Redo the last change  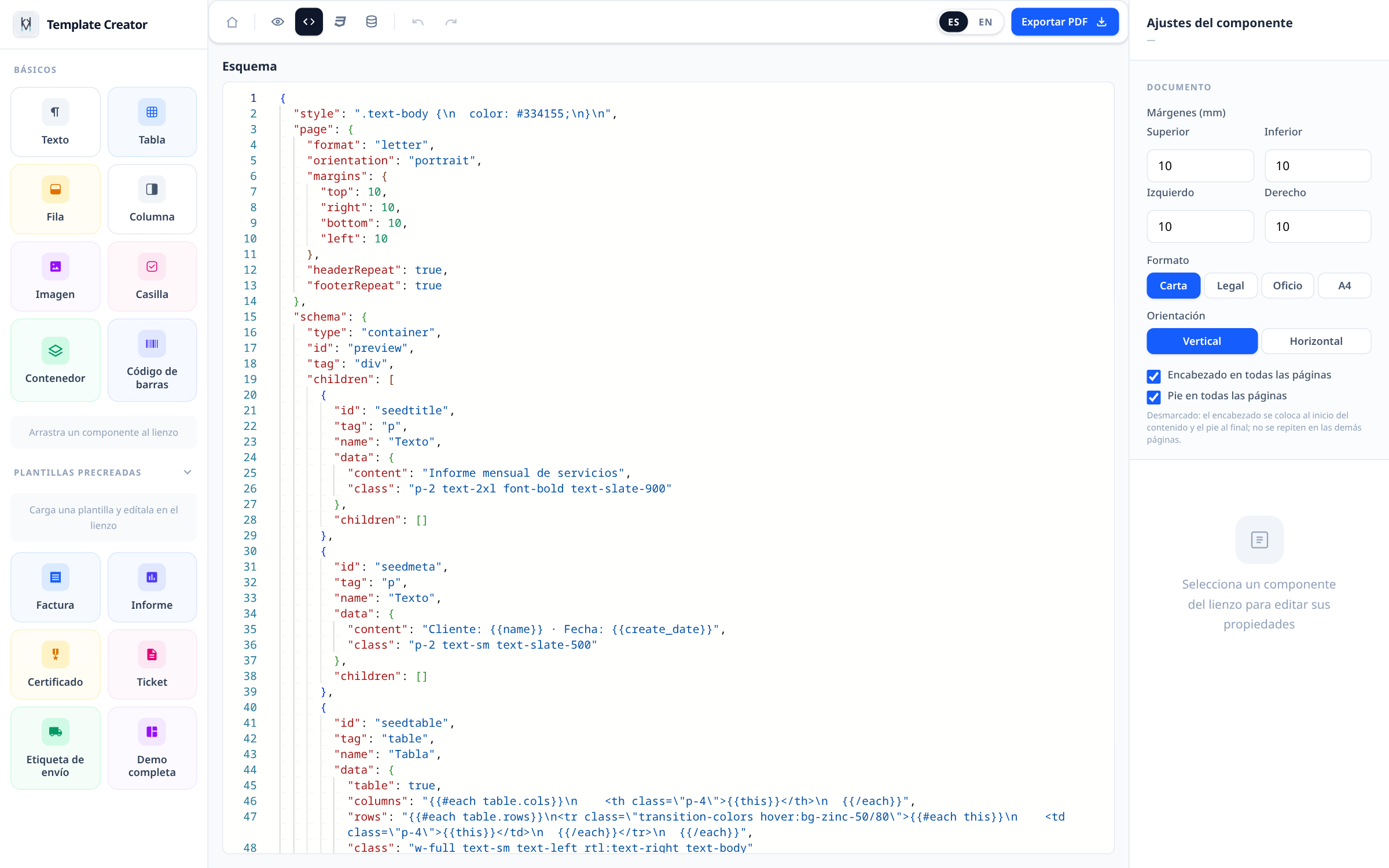[x=451, y=22]
